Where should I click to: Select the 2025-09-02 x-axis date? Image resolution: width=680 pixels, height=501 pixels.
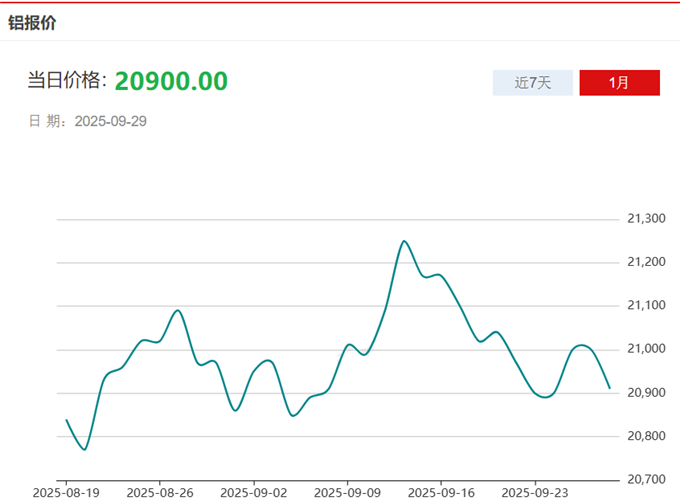point(254,492)
